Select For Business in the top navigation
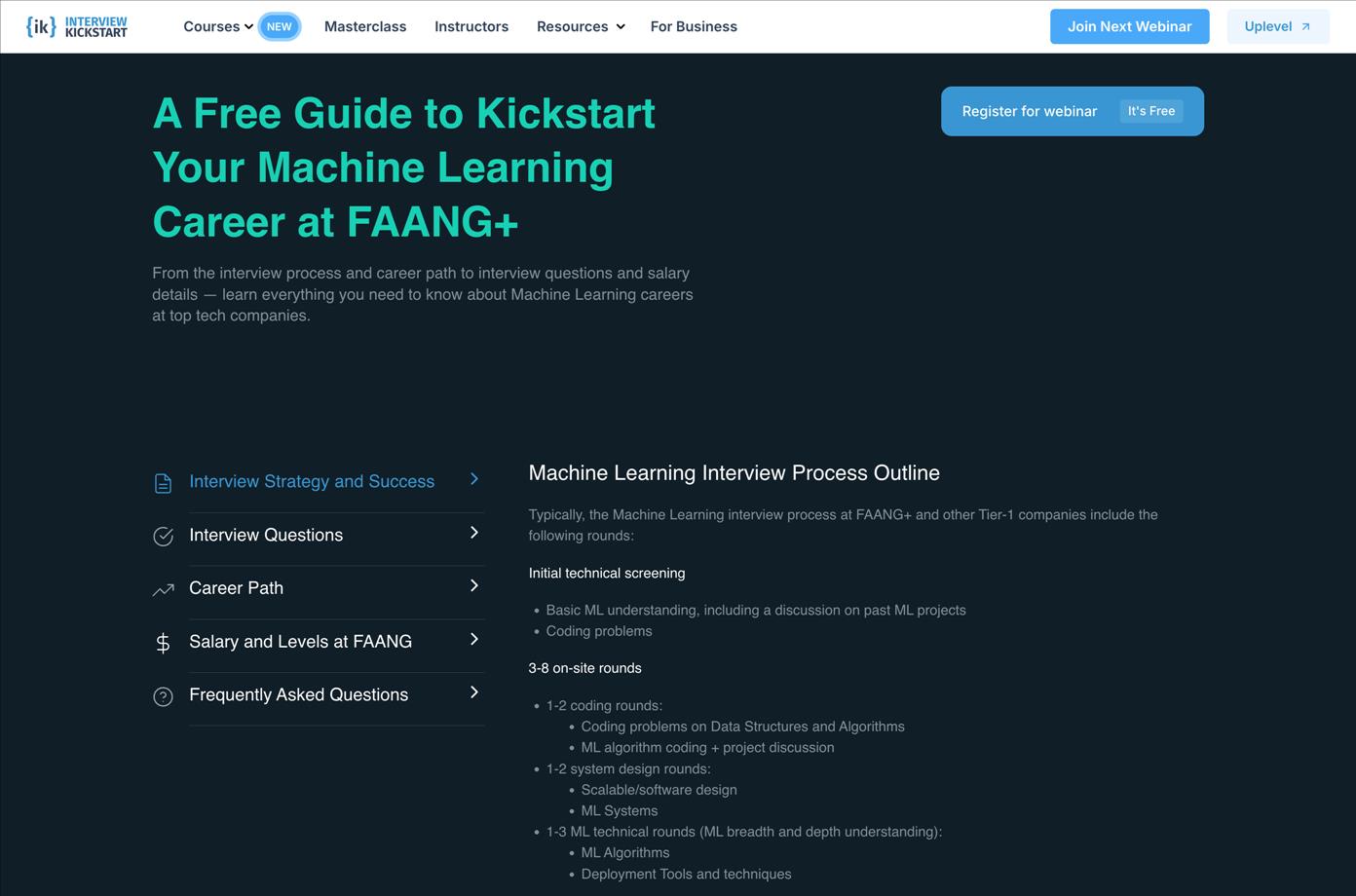 [694, 26]
